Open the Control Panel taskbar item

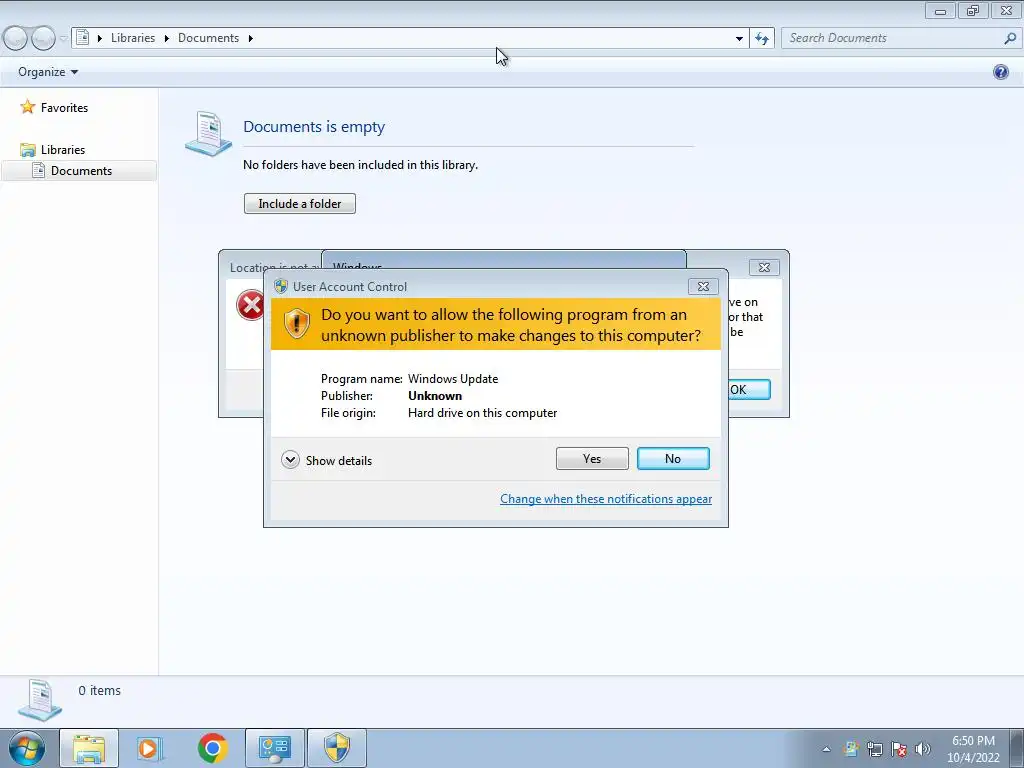click(x=274, y=748)
